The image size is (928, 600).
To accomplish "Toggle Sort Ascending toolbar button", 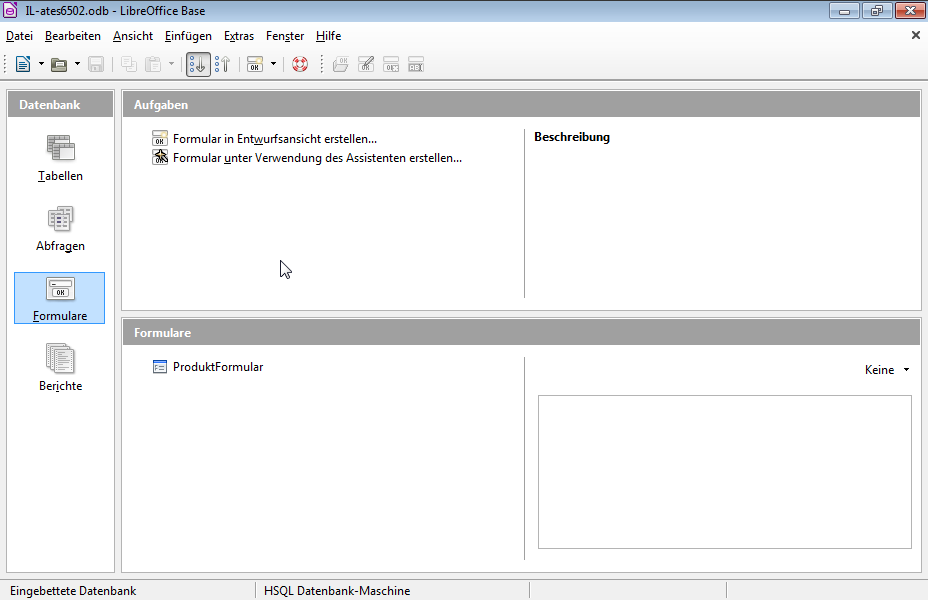I will (x=198, y=64).
